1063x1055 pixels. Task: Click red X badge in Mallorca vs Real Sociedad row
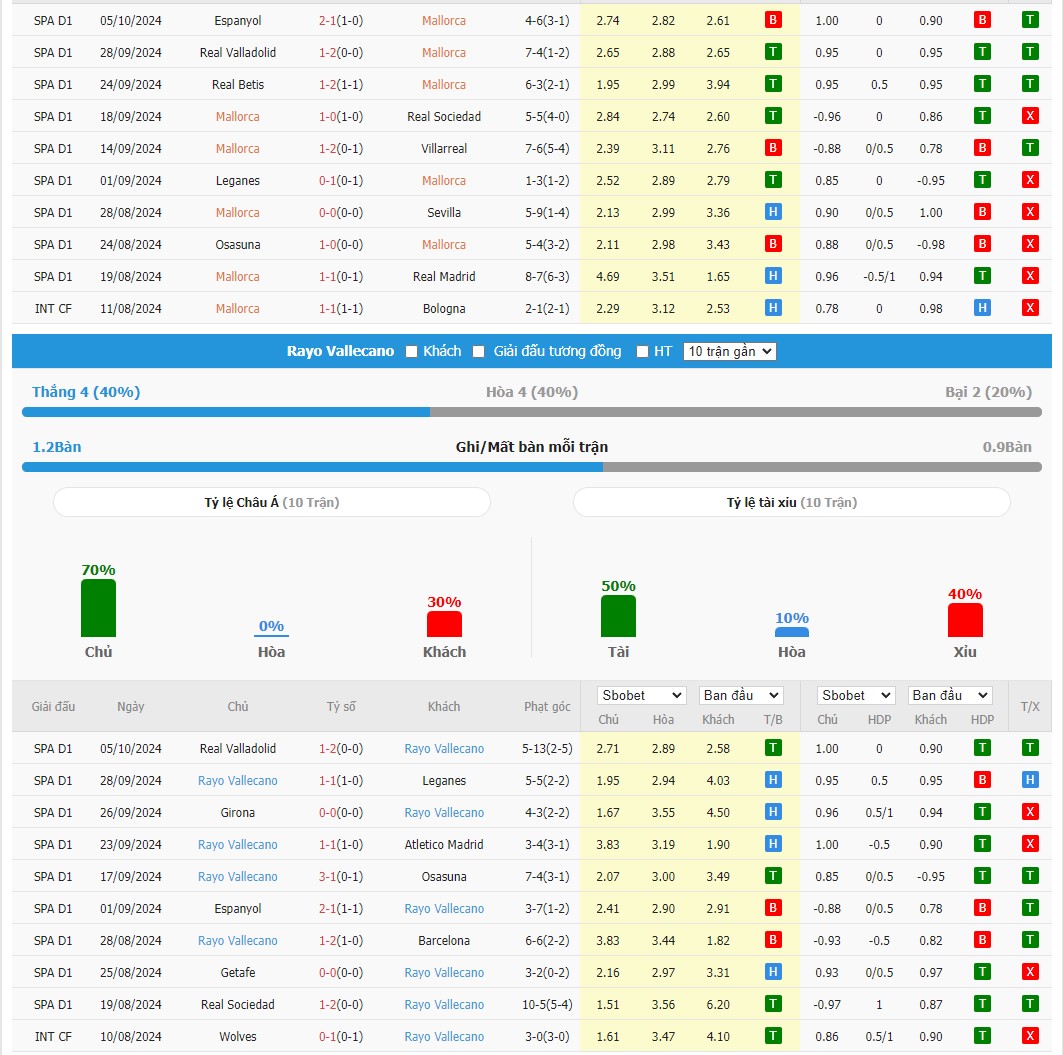point(1030,116)
